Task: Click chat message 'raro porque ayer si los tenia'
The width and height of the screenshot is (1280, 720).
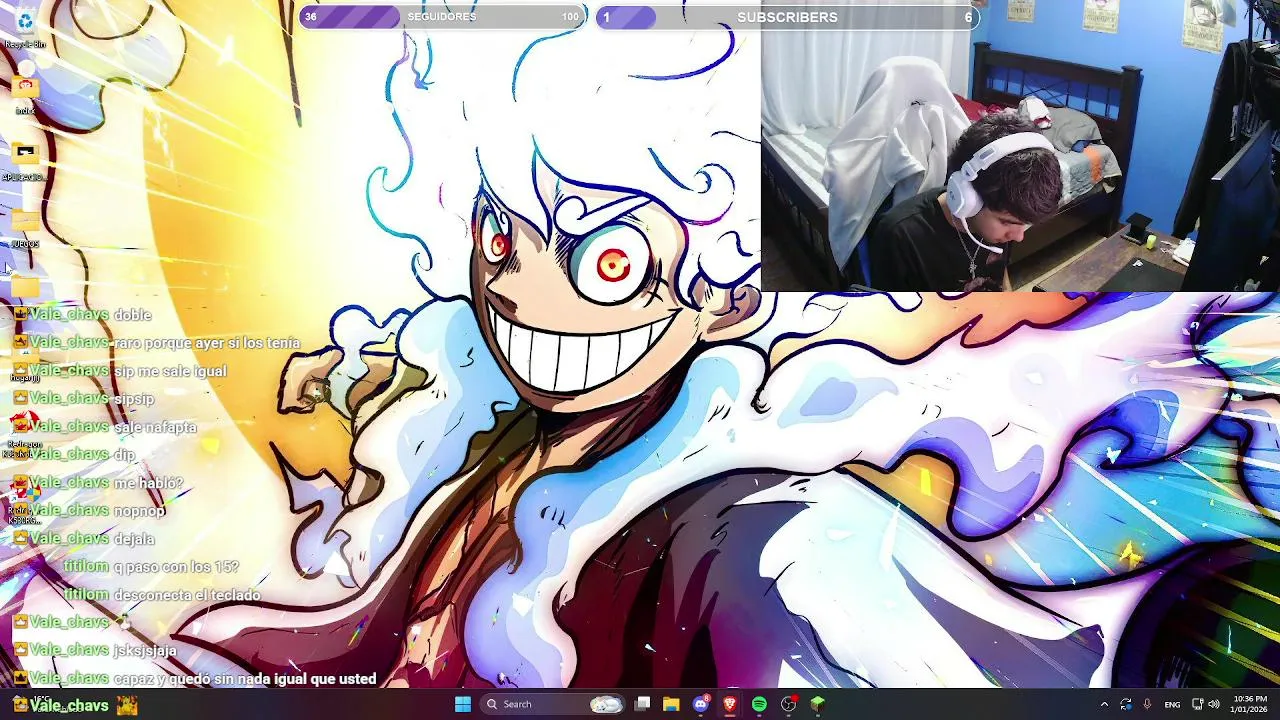Action: click(207, 343)
